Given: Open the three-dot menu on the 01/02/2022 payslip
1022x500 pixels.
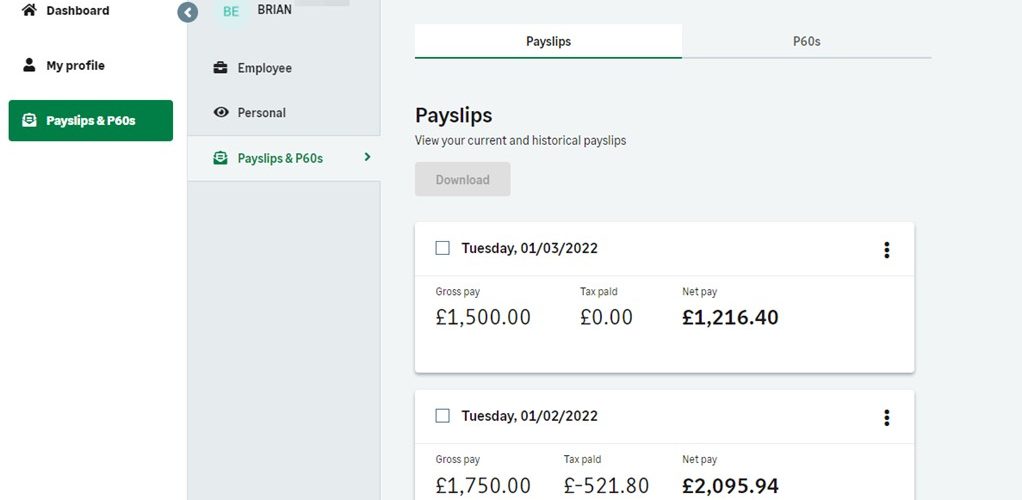Looking at the screenshot, I should pyautogui.click(x=886, y=417).
